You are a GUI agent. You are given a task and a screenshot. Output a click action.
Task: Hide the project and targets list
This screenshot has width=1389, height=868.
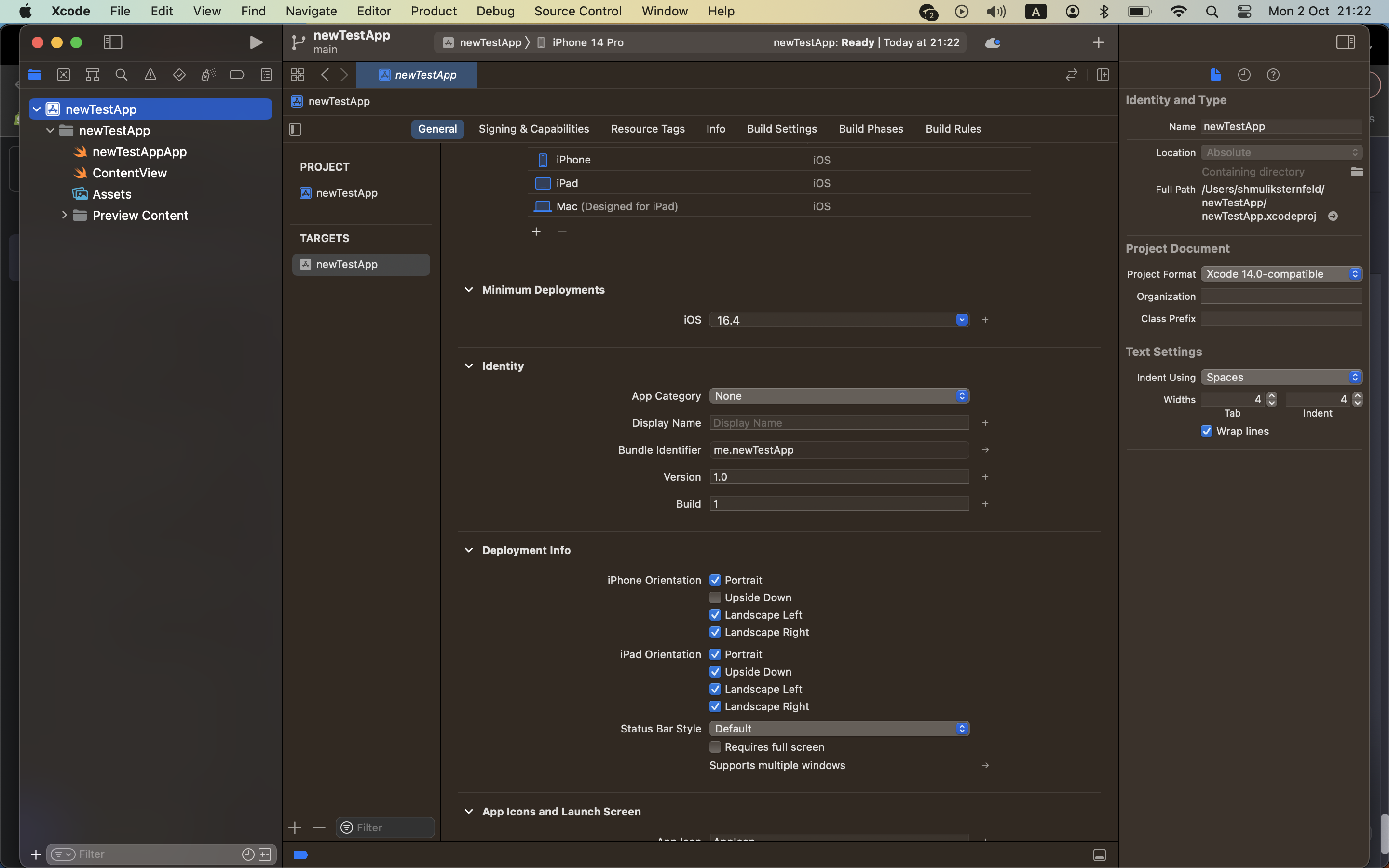click(295, 129)
